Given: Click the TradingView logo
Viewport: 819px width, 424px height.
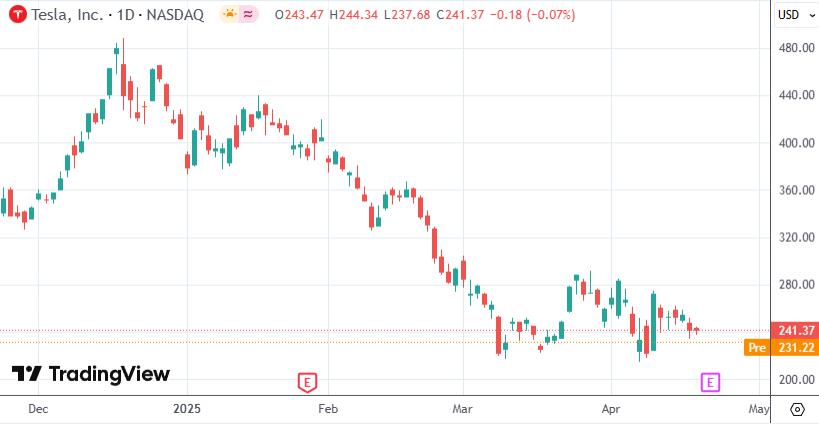Looking at the screenshot, I should (x=91, y=374).
